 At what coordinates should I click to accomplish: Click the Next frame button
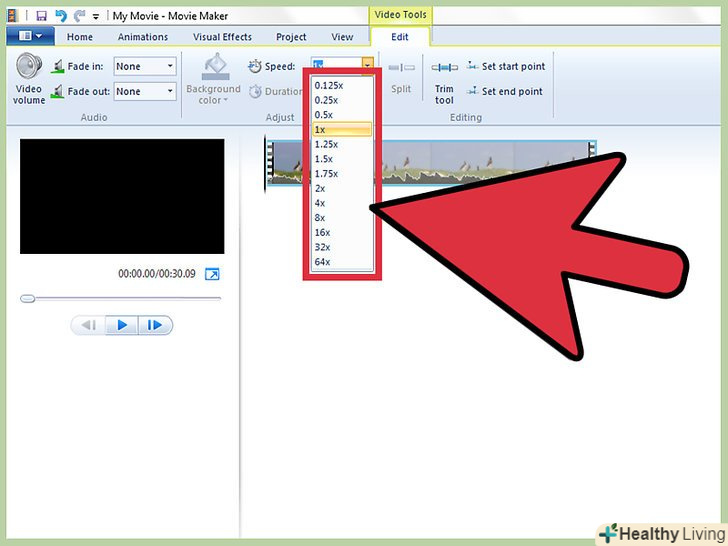156,325
